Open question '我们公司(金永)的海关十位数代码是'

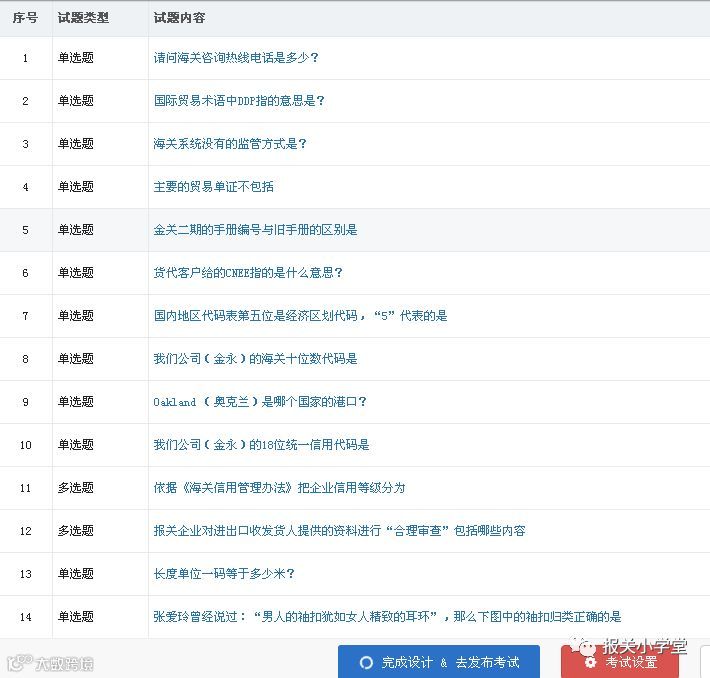pos(255,359)
